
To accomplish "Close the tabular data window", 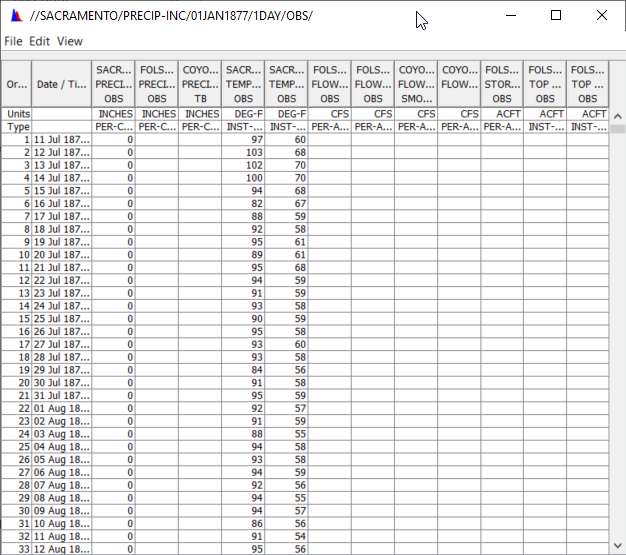I will pyautogui.click(x=602, y=16).
